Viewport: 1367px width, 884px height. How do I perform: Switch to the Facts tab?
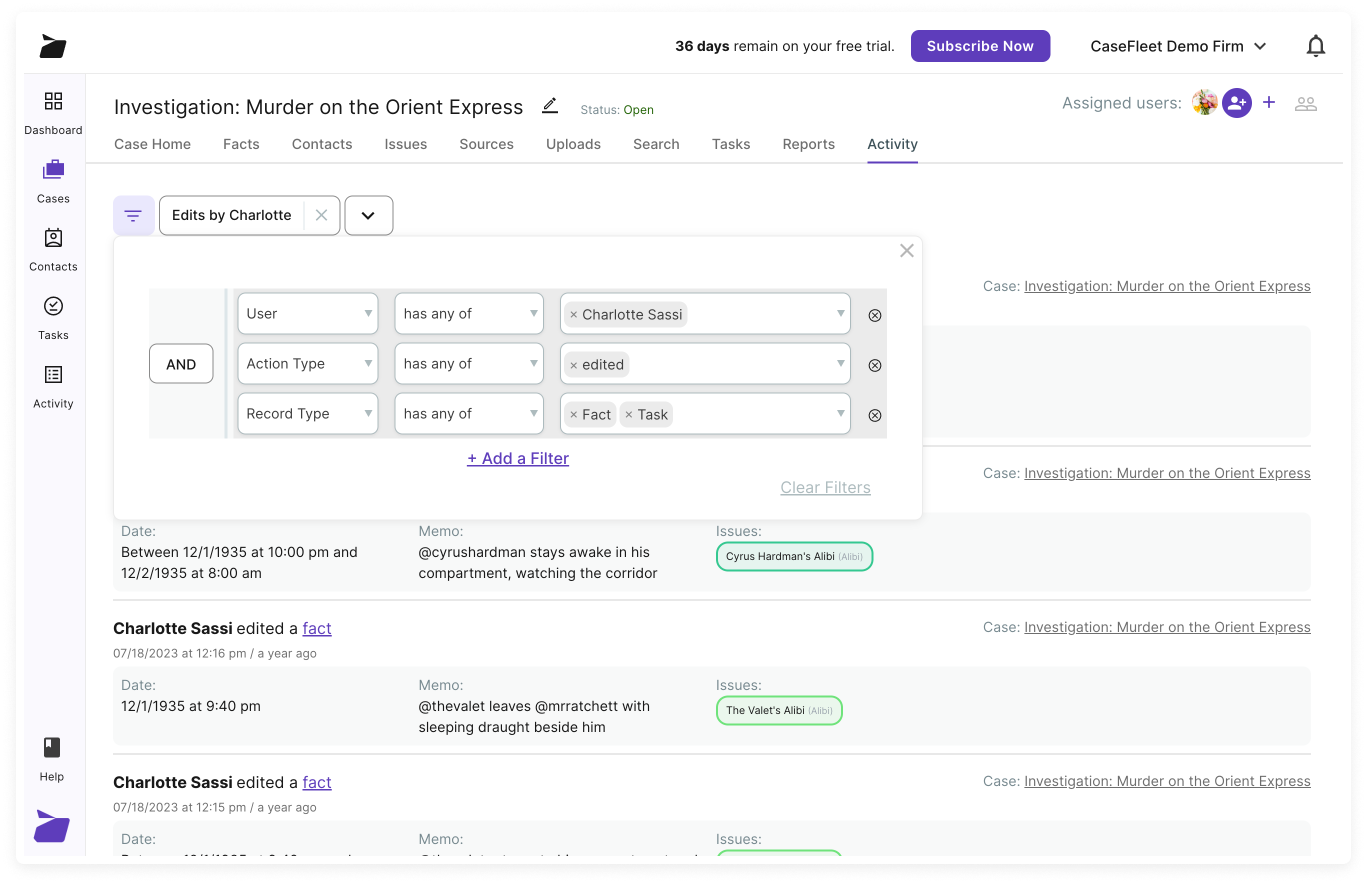(x=241, y=144)
